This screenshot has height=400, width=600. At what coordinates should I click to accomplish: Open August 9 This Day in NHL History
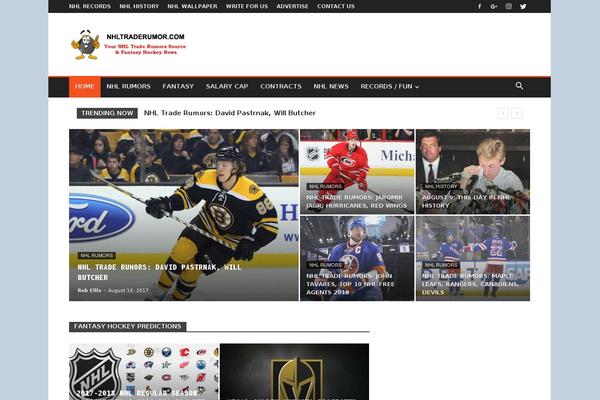click(466, 201)
